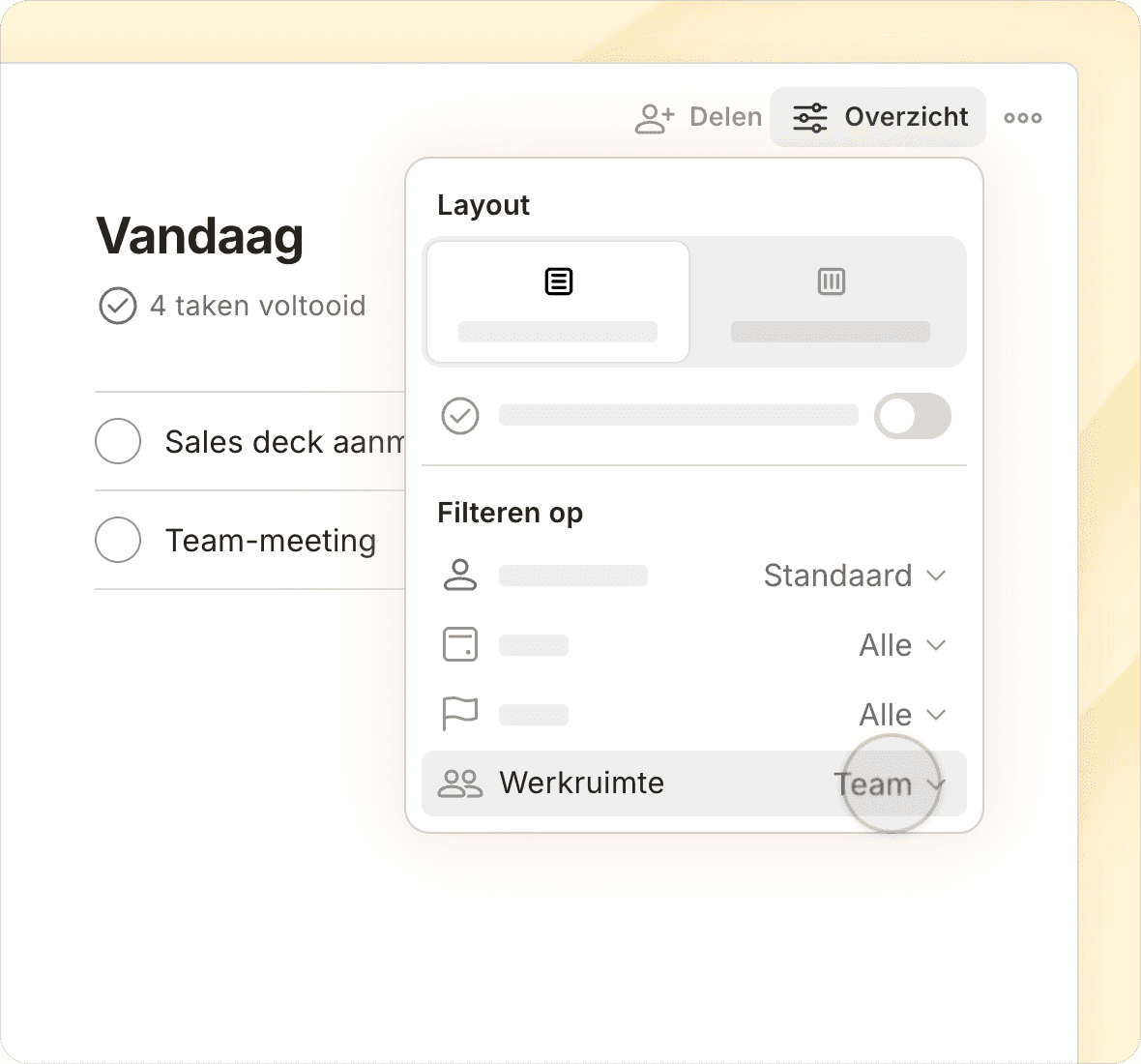Viewport: 1141px width, 1064px height.
Task: Click the calendar date filter icon
Action: click(x=460, y=645)
